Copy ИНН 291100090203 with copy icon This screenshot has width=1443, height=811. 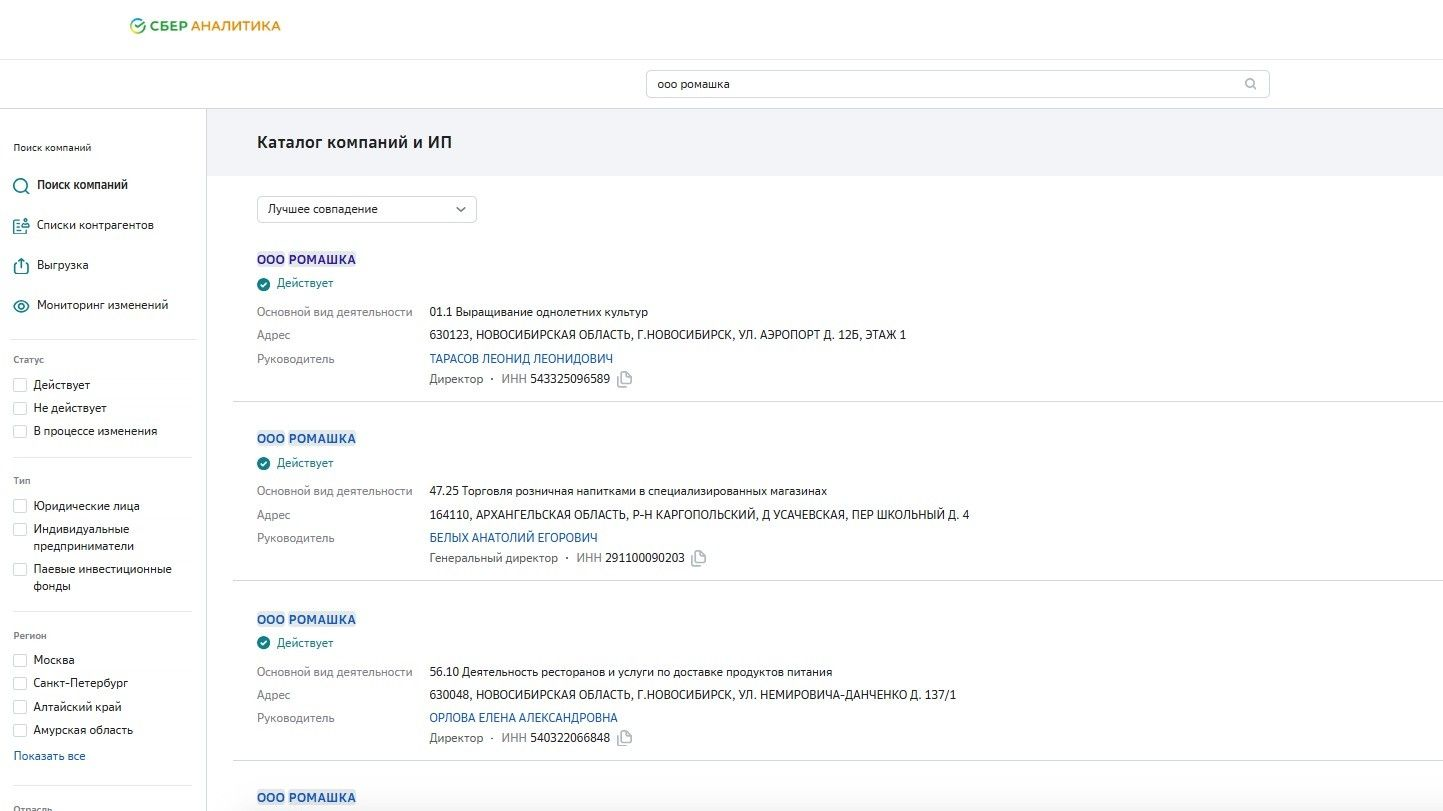[697, 558]
